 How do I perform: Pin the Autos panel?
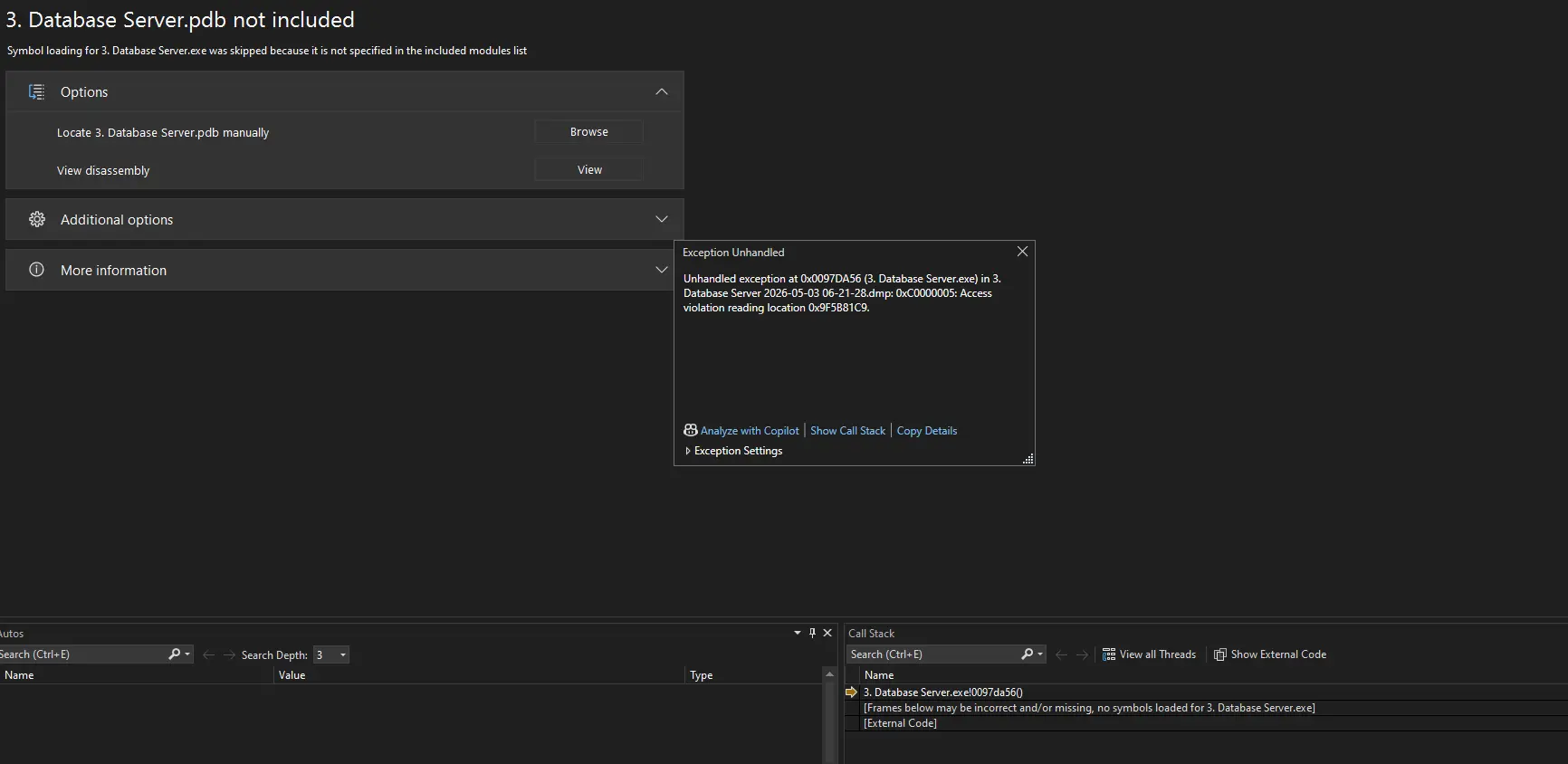(812, 633)
